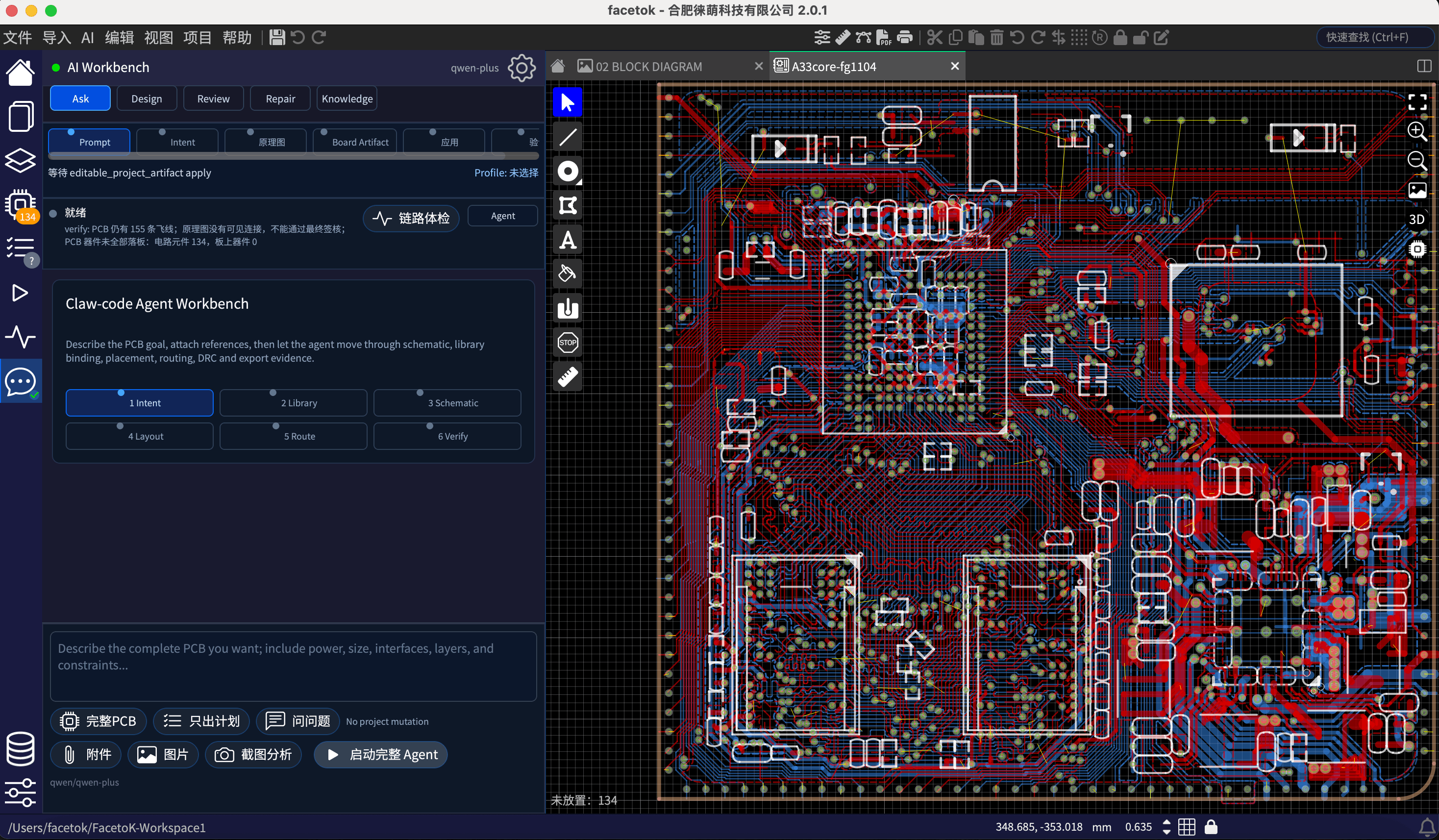Click the dot grid toolbar icon
The height and width of the screenshot is (840, 1439).
pos(1079,37)
